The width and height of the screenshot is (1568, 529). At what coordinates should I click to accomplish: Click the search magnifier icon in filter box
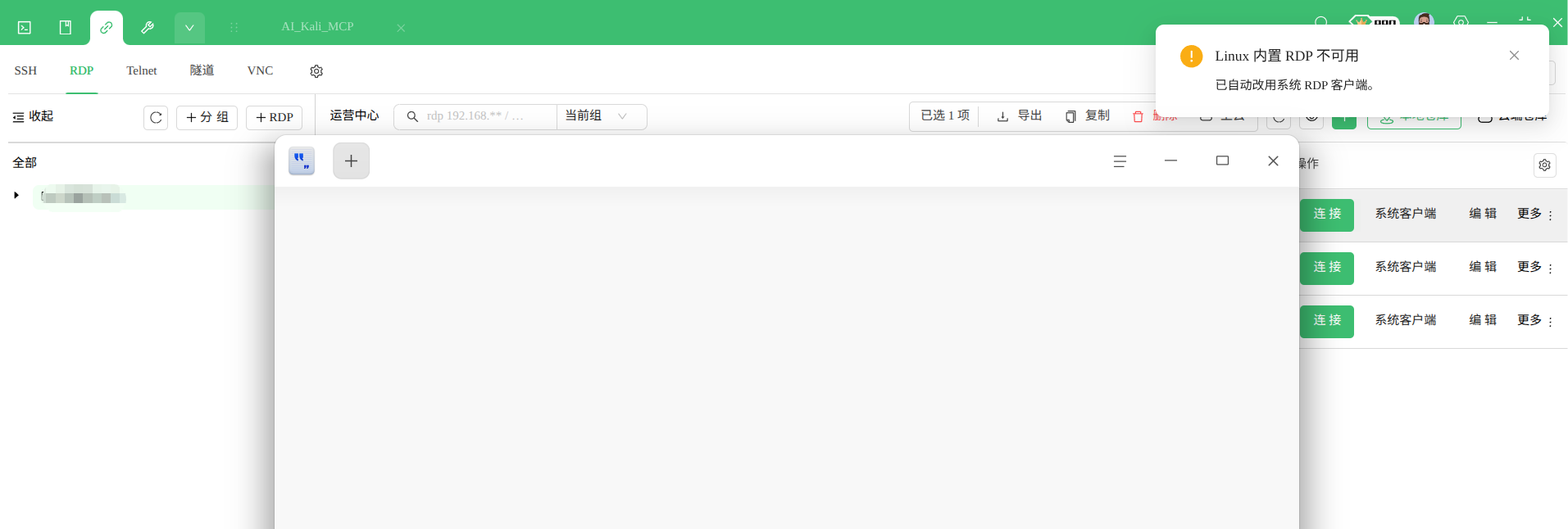412,116
